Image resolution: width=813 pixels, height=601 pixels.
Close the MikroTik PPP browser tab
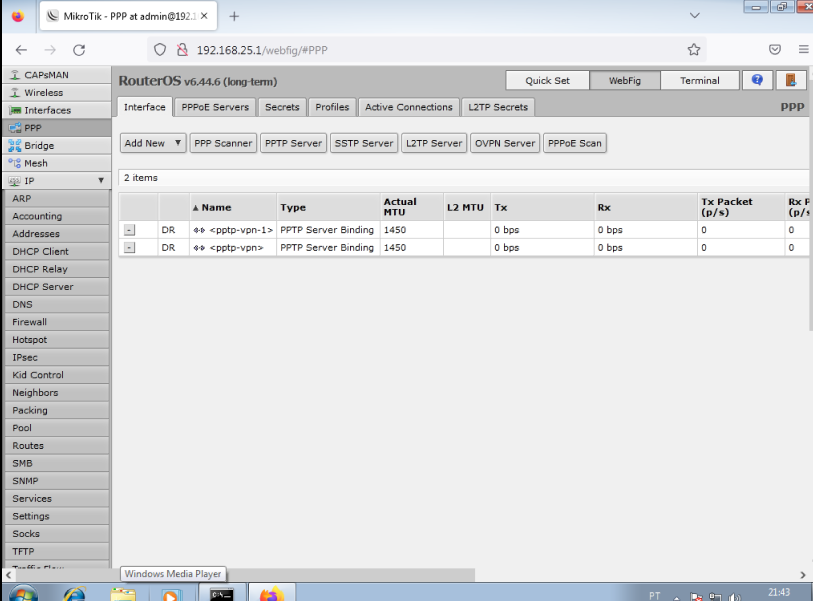click(x=204, y=16)
